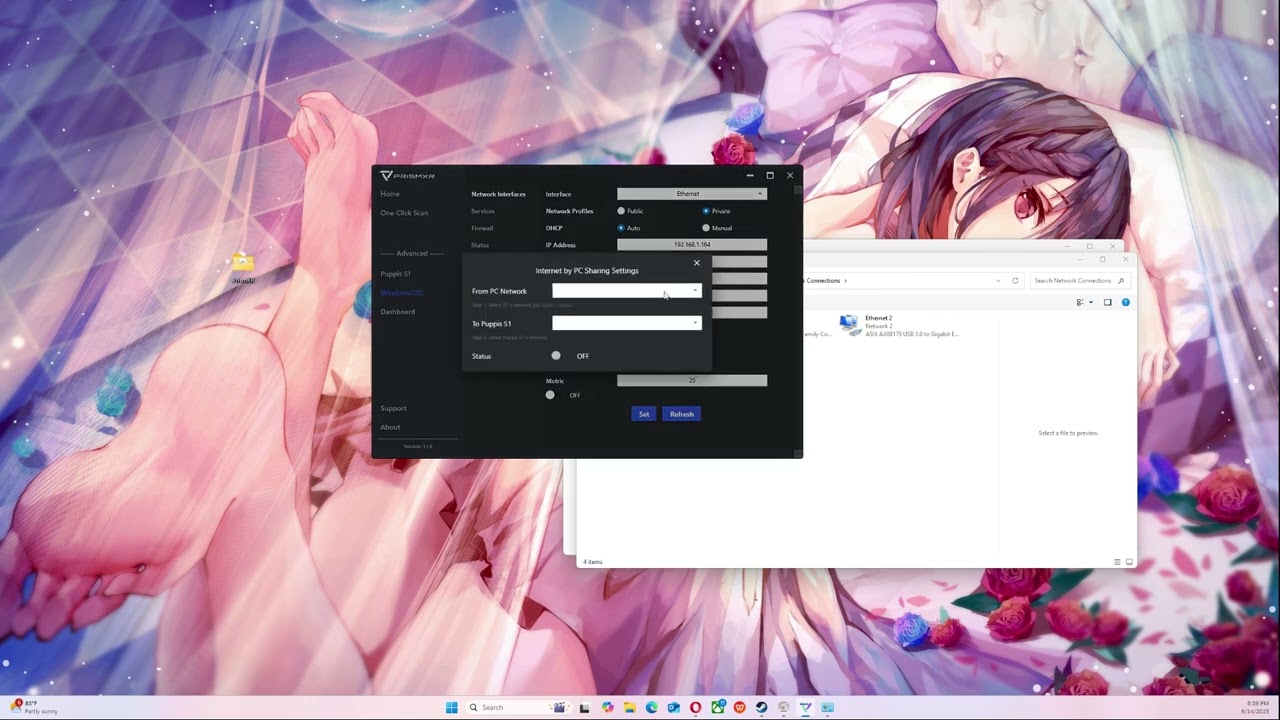Click the search magnifier in Network Connections
The height and width of the screenshot is (720, 1280).
click(1123, 281)
